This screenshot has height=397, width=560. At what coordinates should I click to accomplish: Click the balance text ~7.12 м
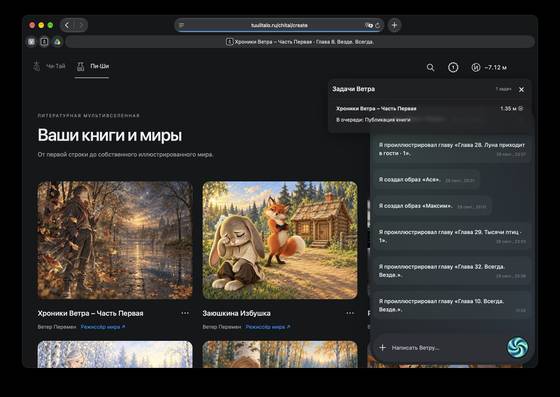[495, 67]
